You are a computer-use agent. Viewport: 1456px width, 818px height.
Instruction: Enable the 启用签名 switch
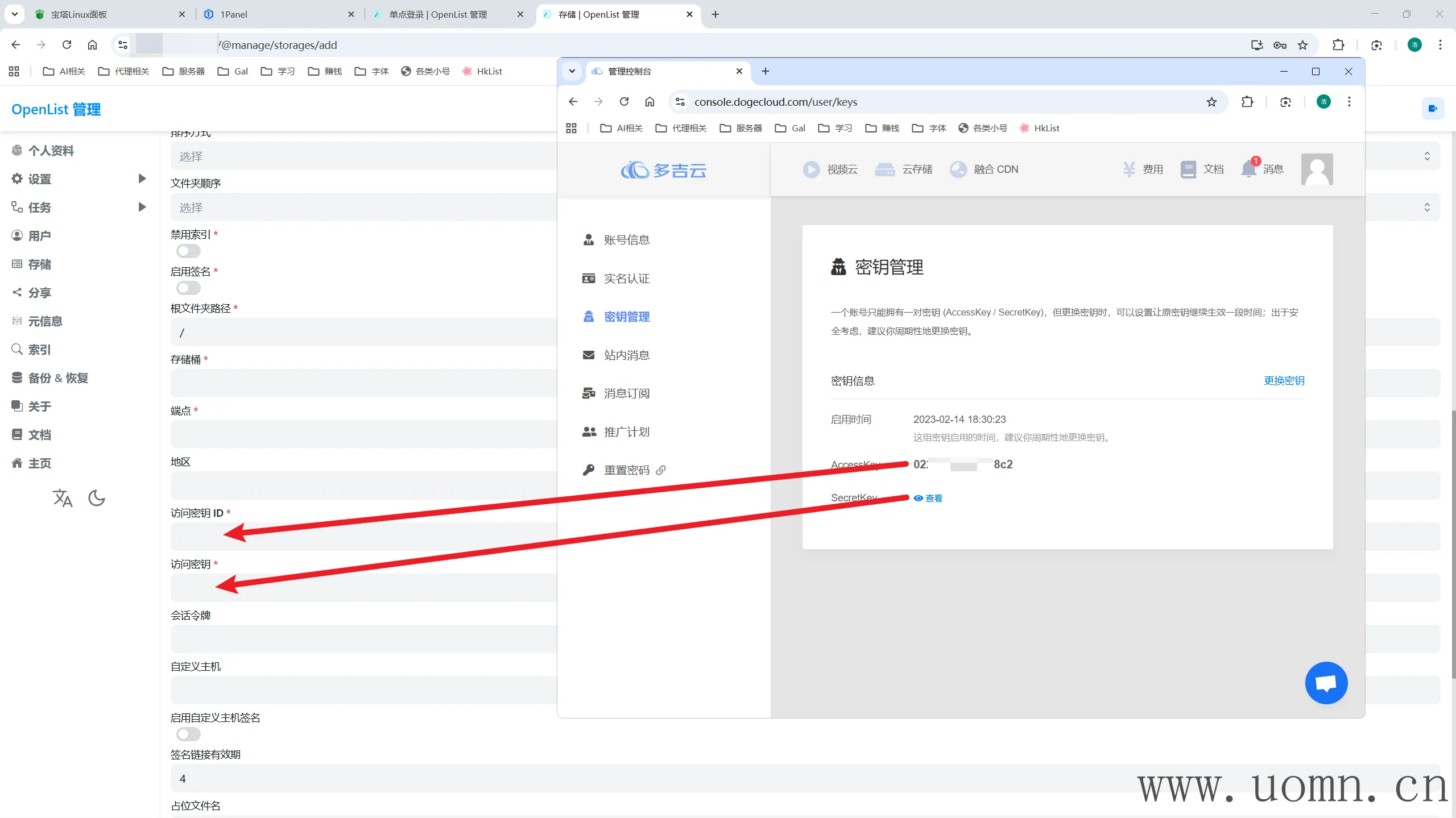point(188,288)
